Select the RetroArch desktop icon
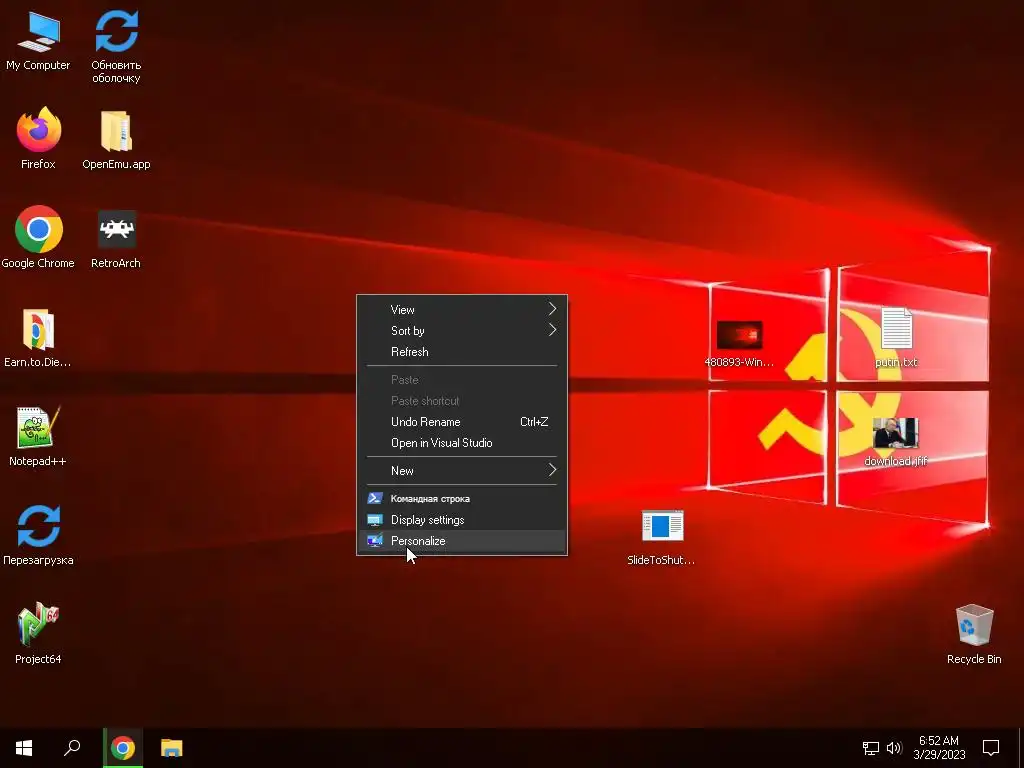This screenshot has width=1024, height=768. coord(116,239)
